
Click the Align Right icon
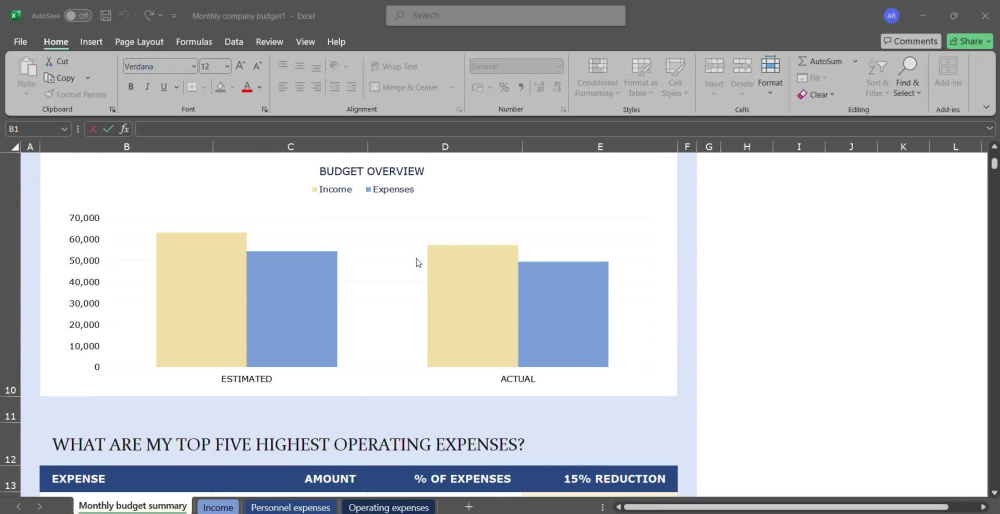316,87
